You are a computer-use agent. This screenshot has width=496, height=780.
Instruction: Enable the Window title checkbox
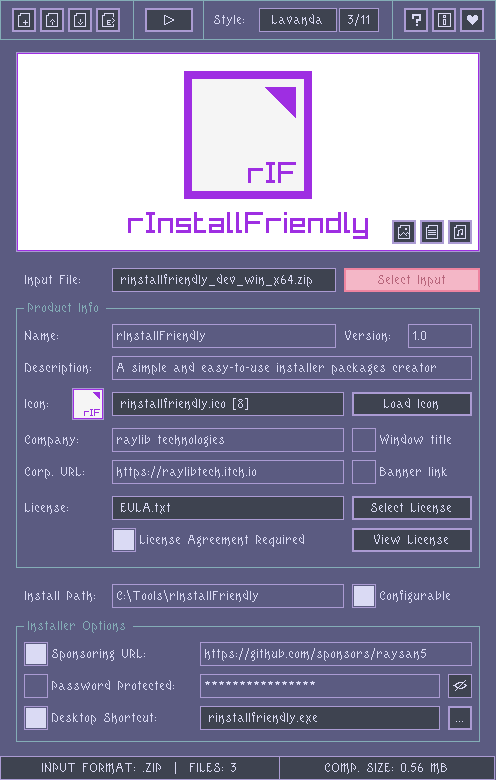[x=364, y=440]
